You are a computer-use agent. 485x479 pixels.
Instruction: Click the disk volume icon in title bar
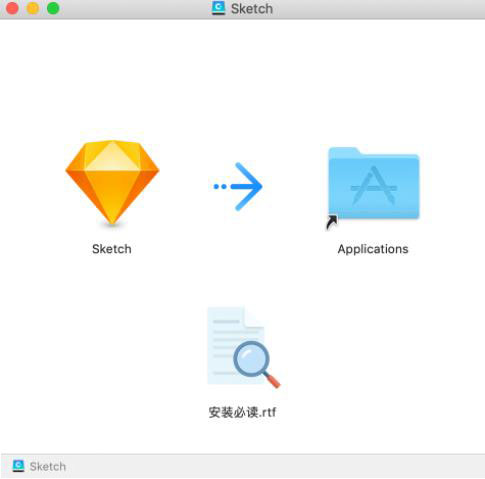pos(218,8)
